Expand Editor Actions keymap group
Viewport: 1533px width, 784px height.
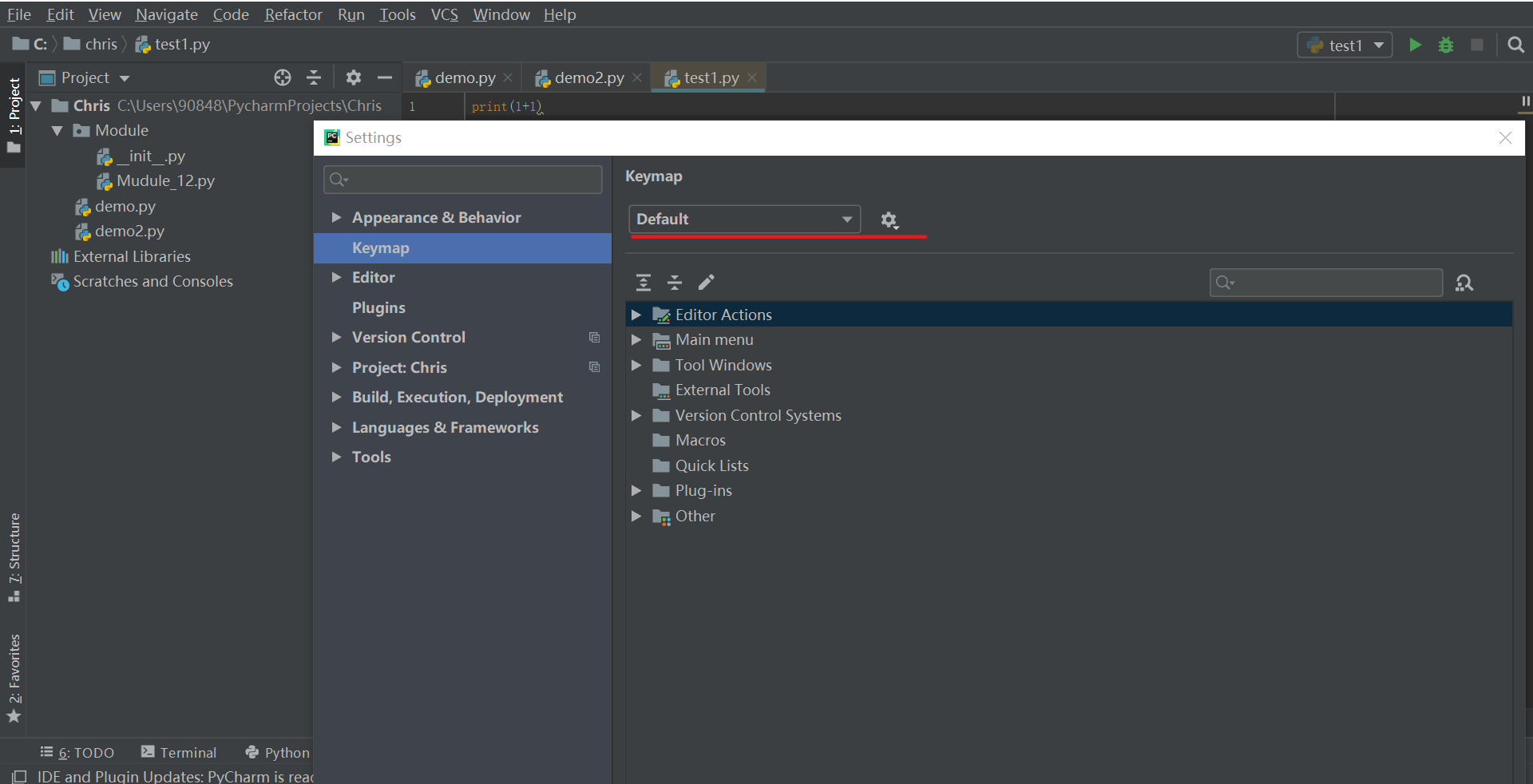coord(636,315)
